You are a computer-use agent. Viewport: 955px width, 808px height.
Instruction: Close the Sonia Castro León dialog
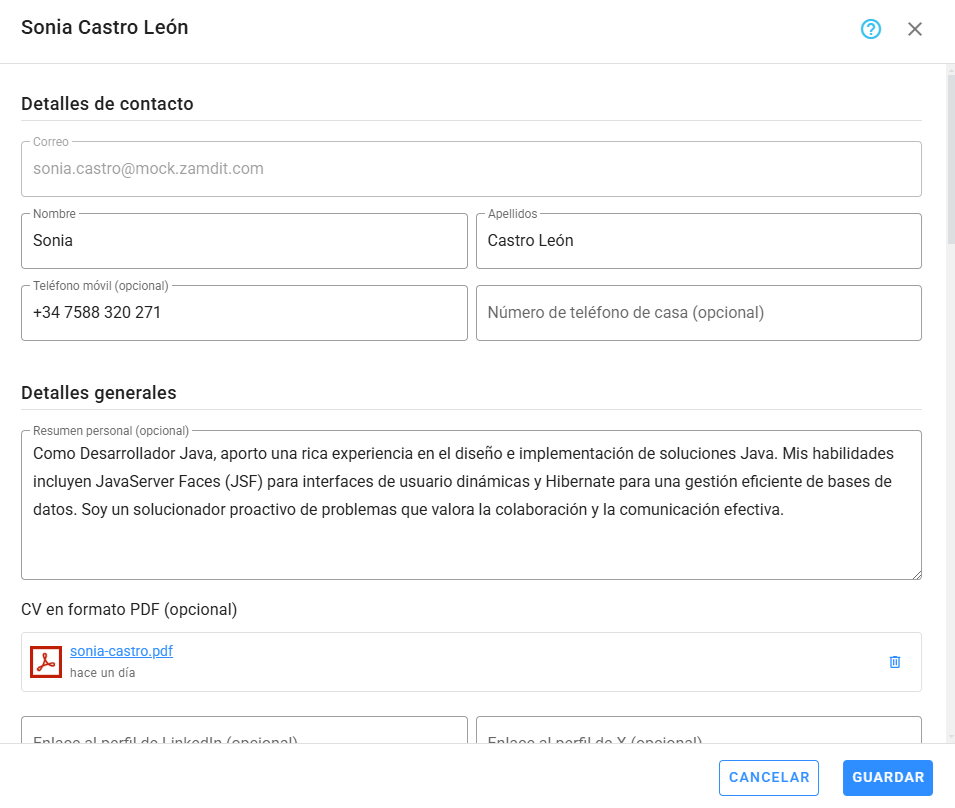point(915,29)
